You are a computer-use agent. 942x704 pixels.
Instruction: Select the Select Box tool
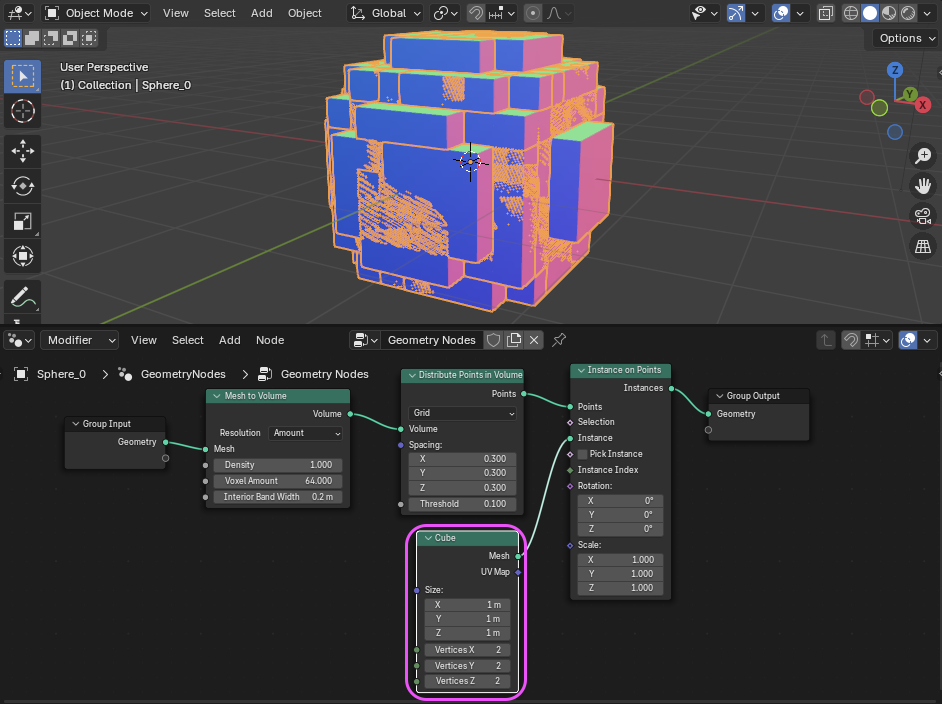tap(22, 76)
